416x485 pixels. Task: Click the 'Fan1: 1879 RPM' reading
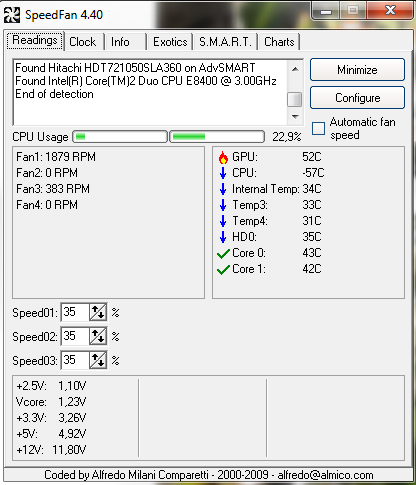(x=56, y=157)
